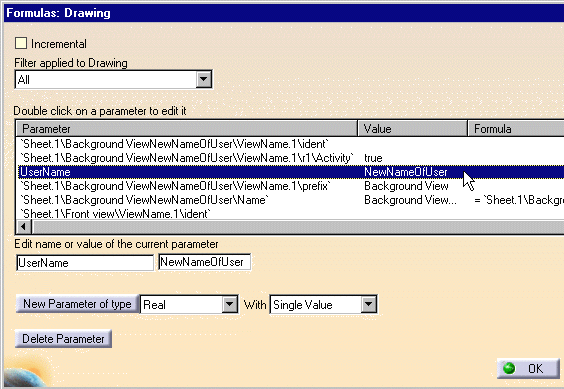Open the Filter applied to Drawing dropdown
564x389 pixels.
click(203, 79)
